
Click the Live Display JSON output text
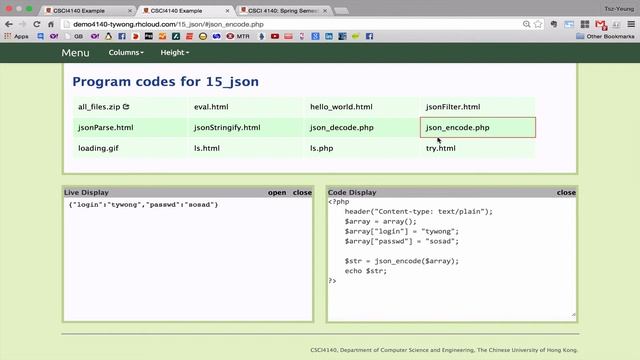pyautogui.click(x=143, y=204)
